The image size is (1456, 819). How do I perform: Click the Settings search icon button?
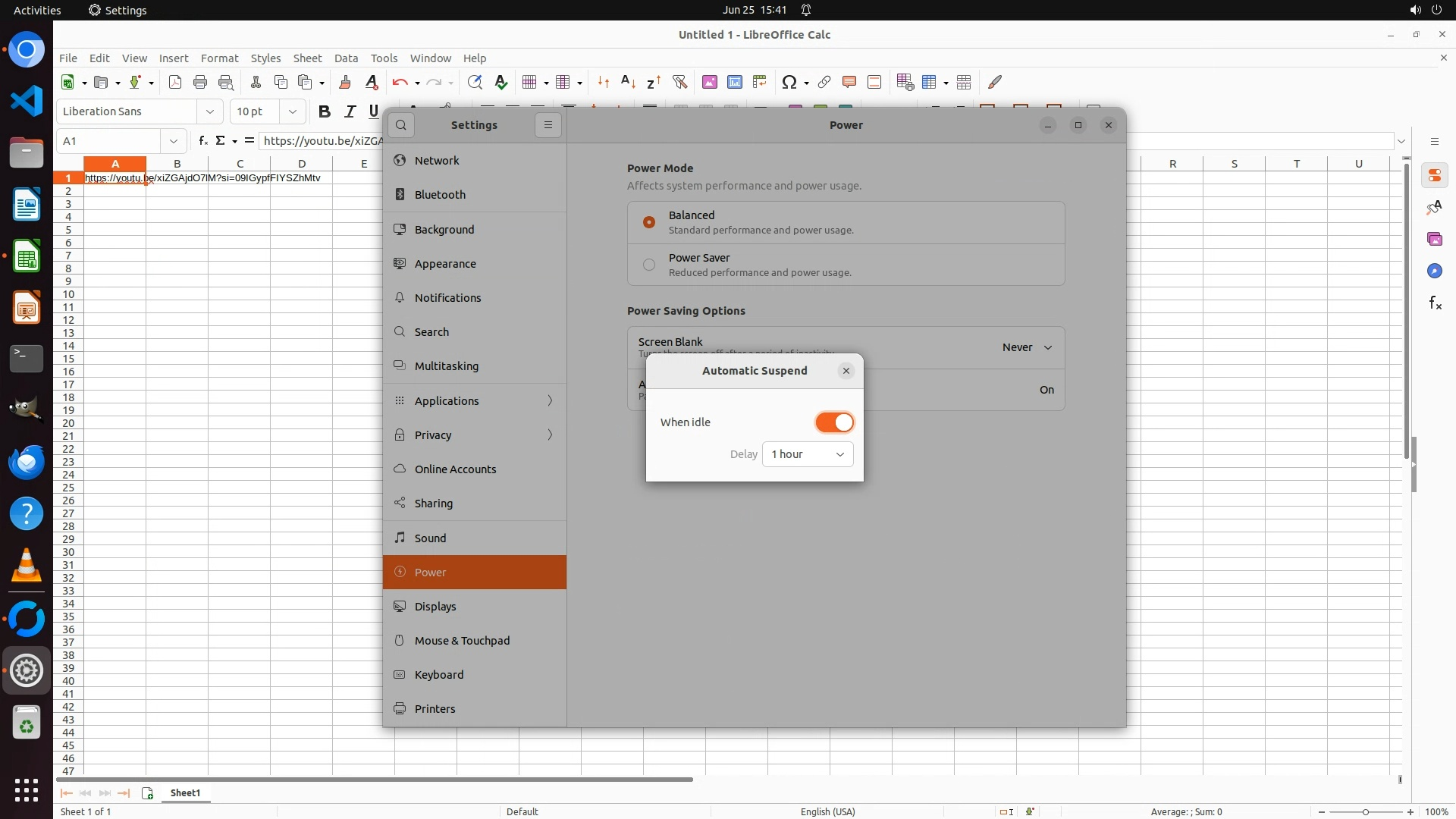coord(401,125)
